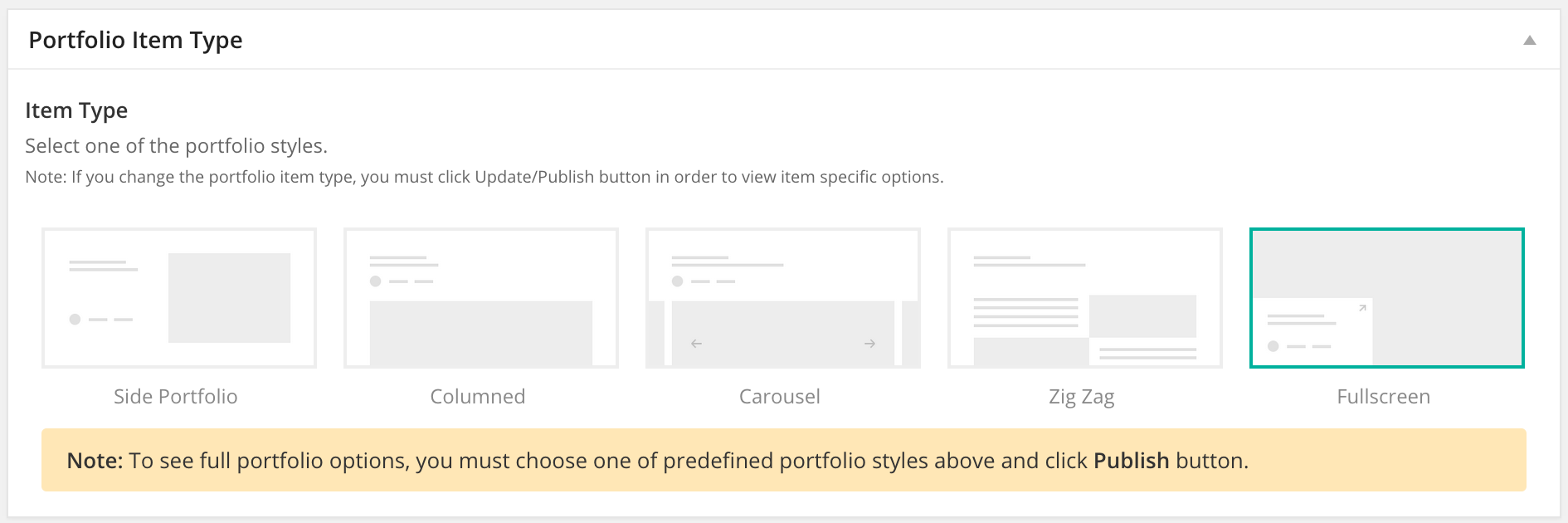
Task: Click the bold "Publish" word in yellow note
Action: (x=1132, y=461)
